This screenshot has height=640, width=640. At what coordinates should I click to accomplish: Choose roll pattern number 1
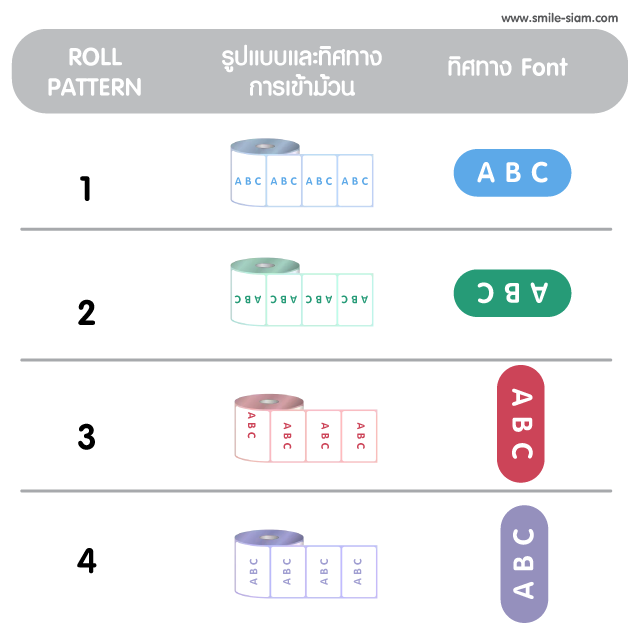coord(86,188)
